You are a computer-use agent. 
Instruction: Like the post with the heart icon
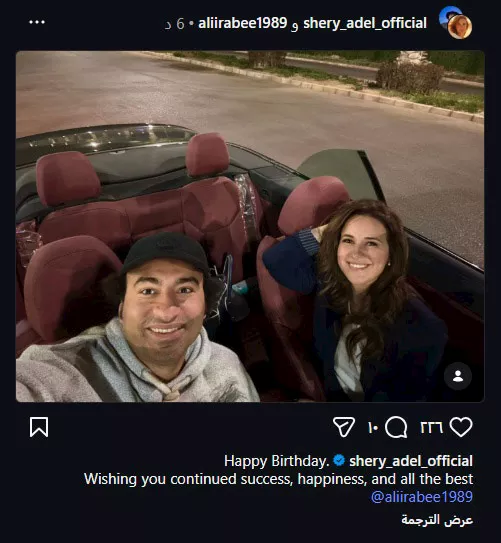coord(461,427)
